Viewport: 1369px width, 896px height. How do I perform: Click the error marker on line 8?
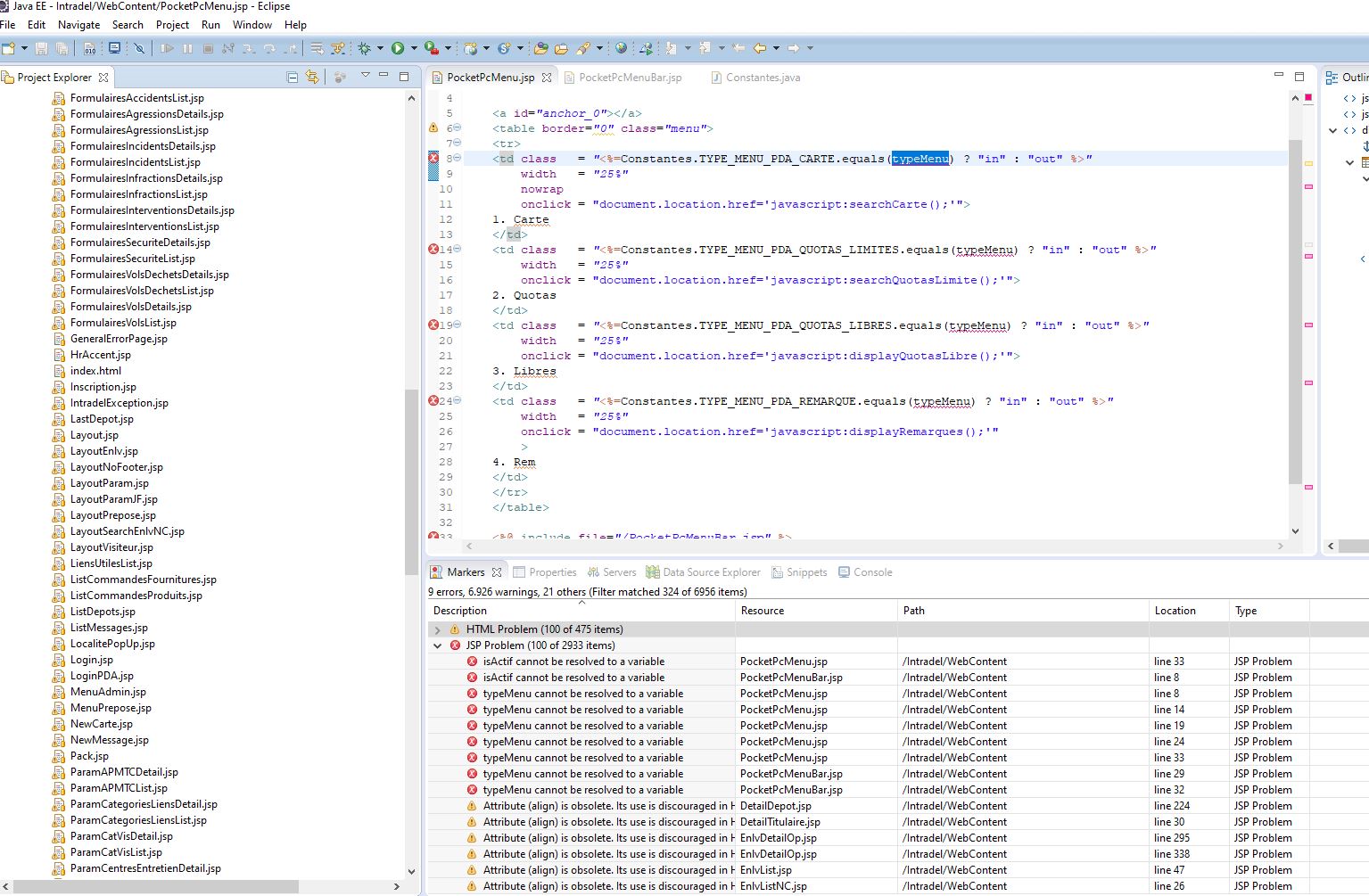click(433, 158)
